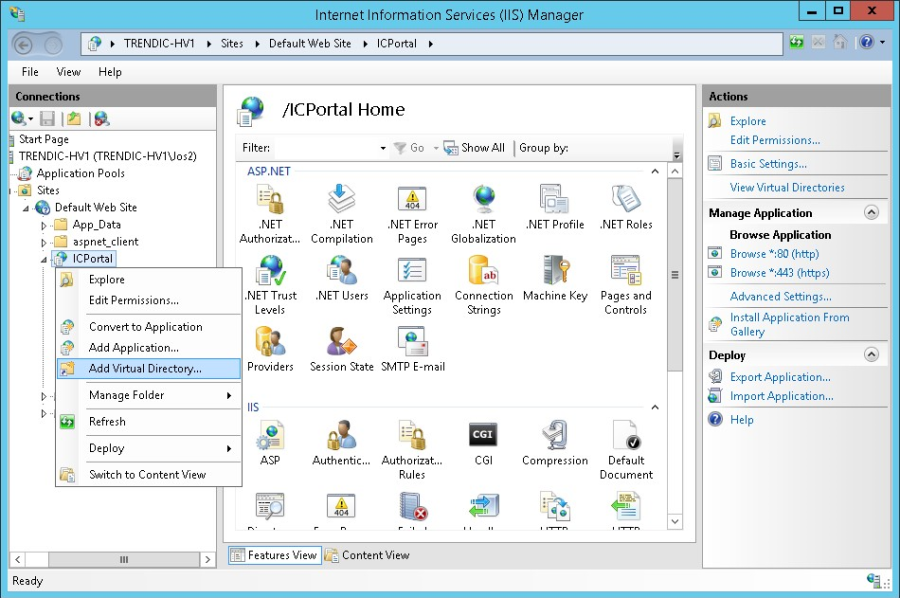Image resolution: width=900 pixels, height=598 pixels.
Task: Click the Up folder icon in the Connections toolbar
Action: [74, 119]
